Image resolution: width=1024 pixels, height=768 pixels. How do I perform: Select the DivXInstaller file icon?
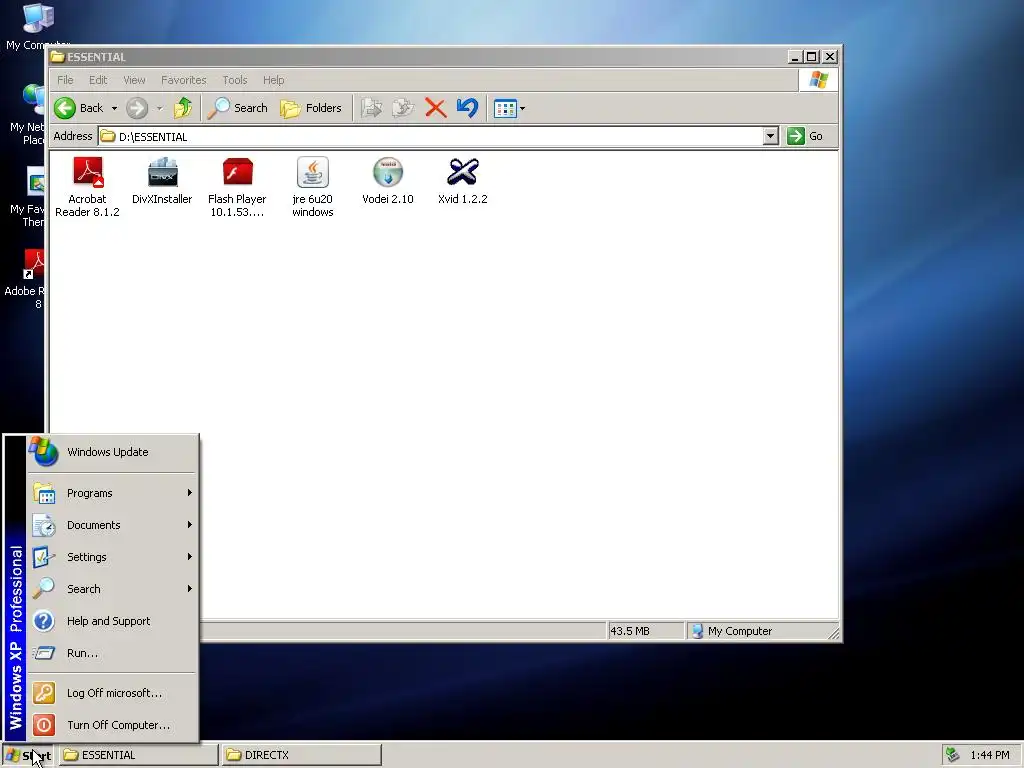point(163,172)
